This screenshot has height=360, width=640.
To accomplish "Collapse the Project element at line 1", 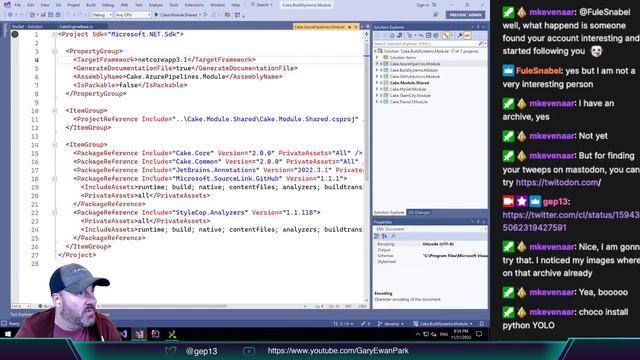I will coord(54,34).
